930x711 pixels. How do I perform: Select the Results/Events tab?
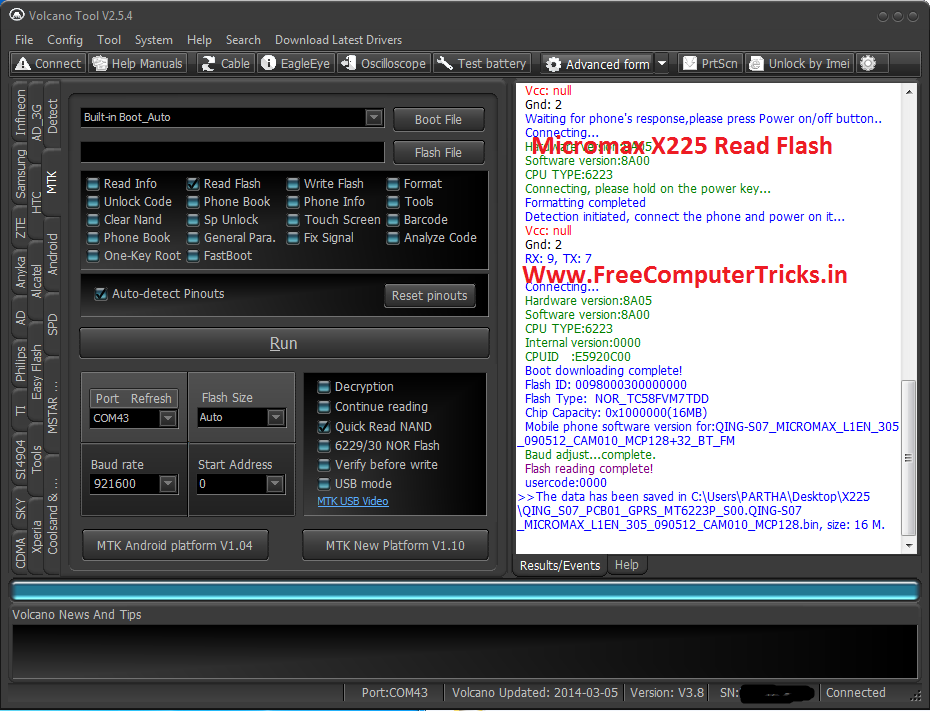click(560, 565)
